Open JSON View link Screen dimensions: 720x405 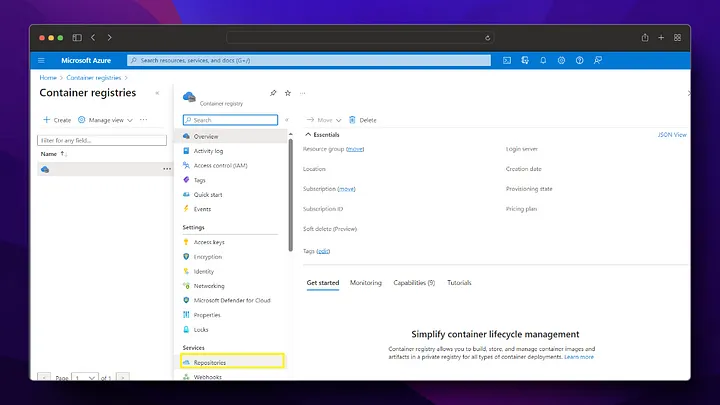click(x=672, y=135)
